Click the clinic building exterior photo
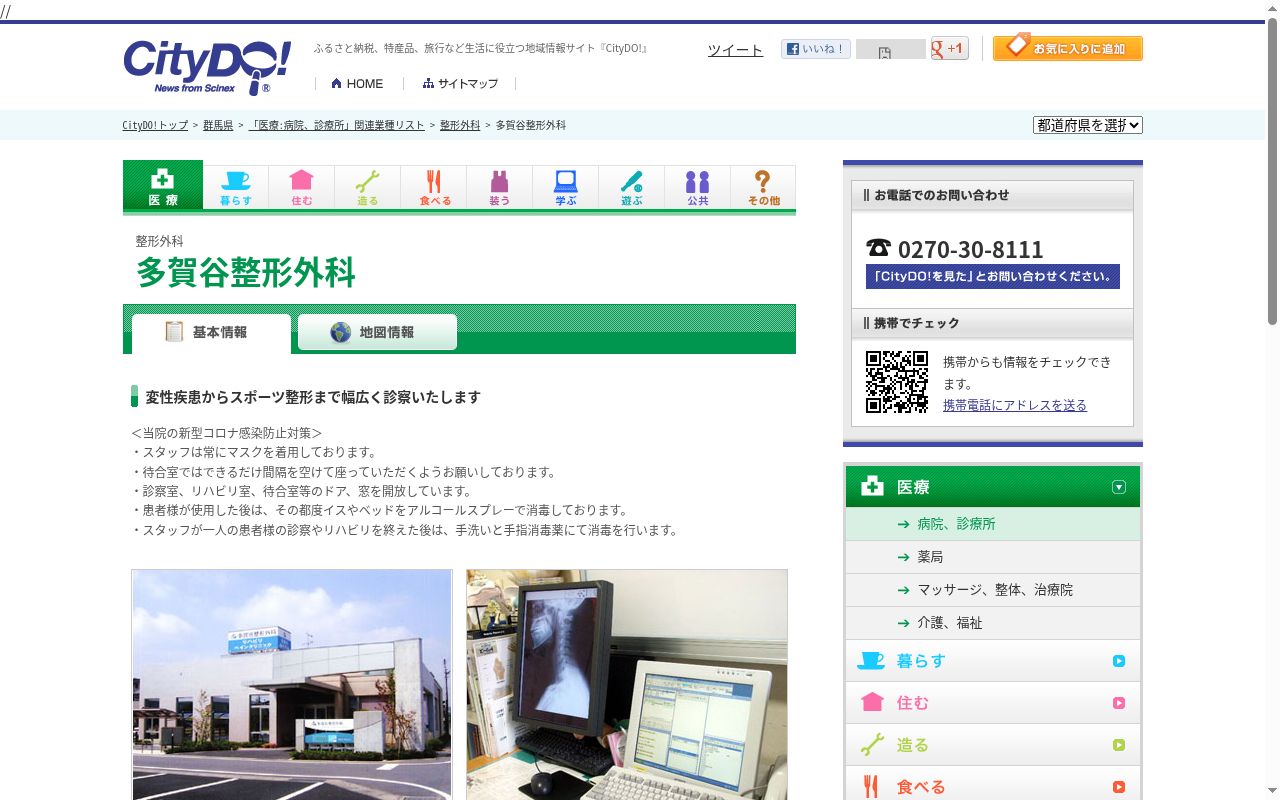 [x=292, y=685]
